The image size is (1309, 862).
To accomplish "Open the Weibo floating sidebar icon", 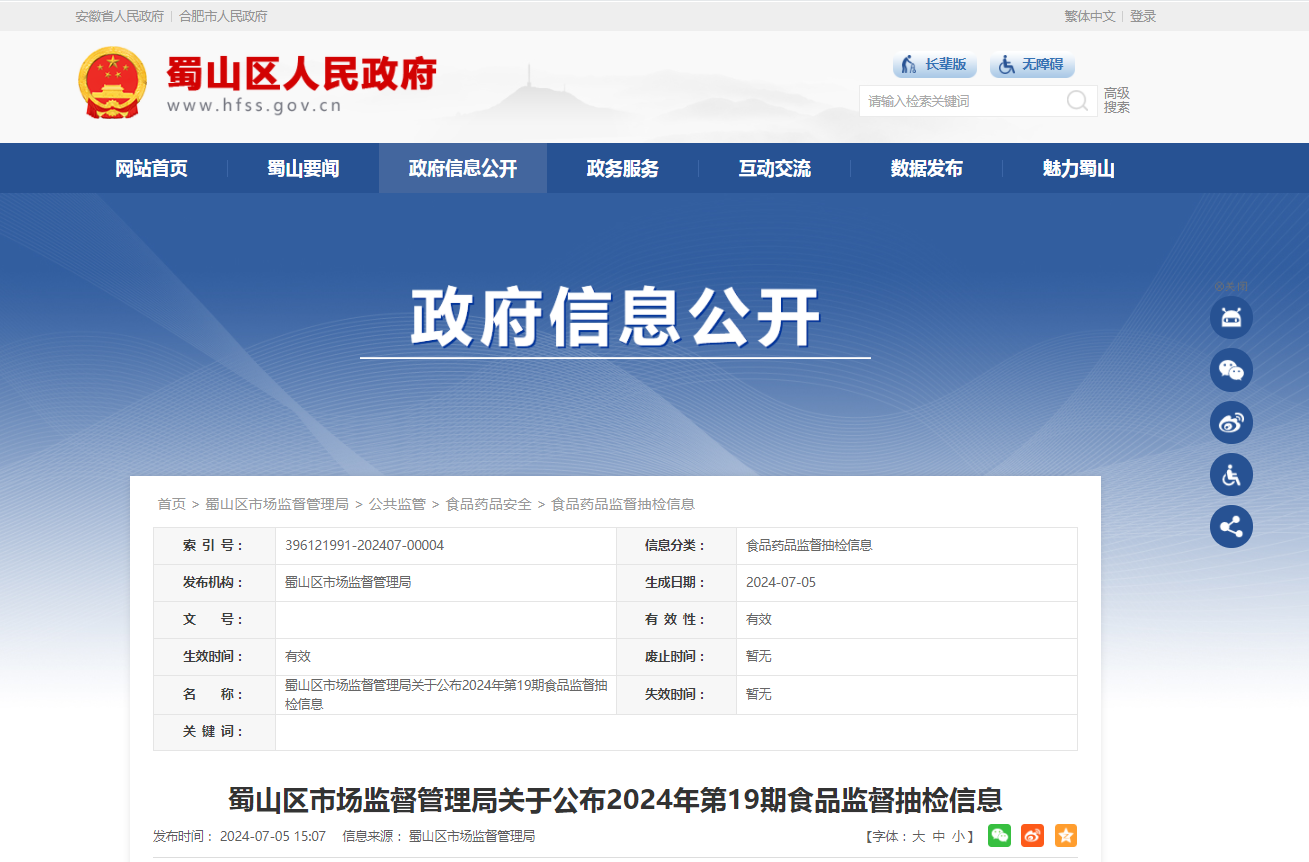I will click(1231, 423).
